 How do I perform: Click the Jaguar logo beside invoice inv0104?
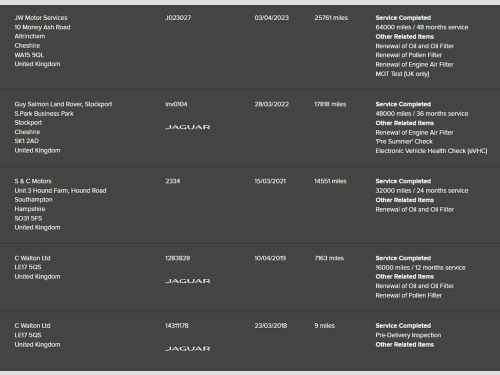pyautogui.click(x=188, y=127)
